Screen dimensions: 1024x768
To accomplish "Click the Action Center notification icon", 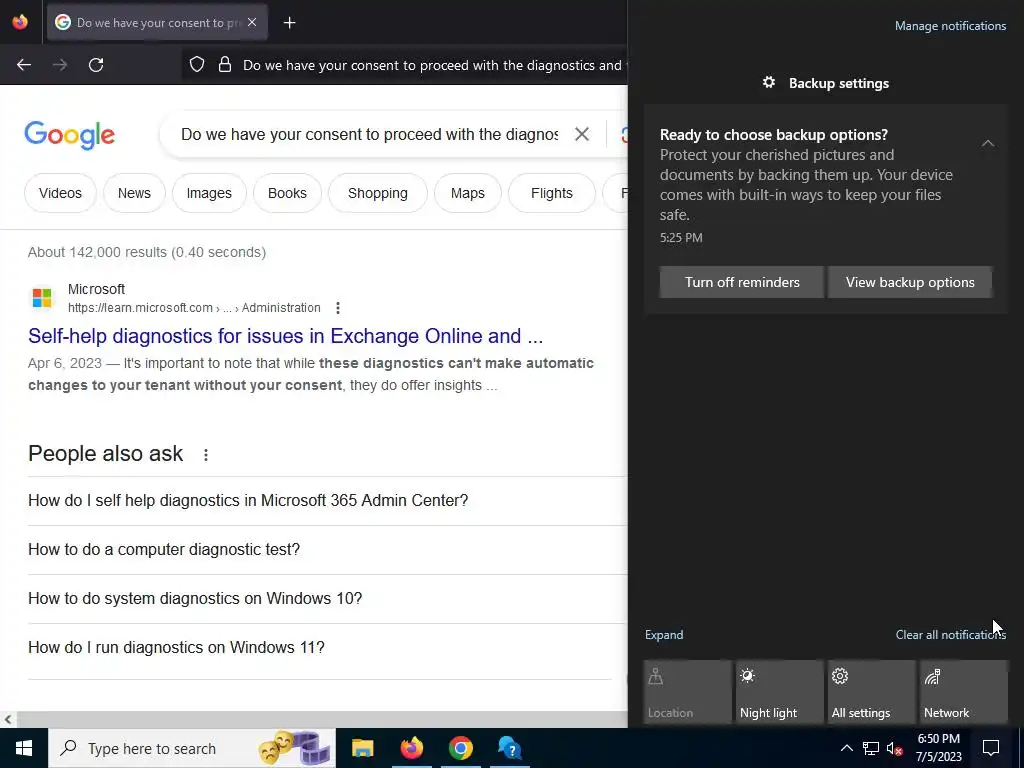I will tap(991, 748).
